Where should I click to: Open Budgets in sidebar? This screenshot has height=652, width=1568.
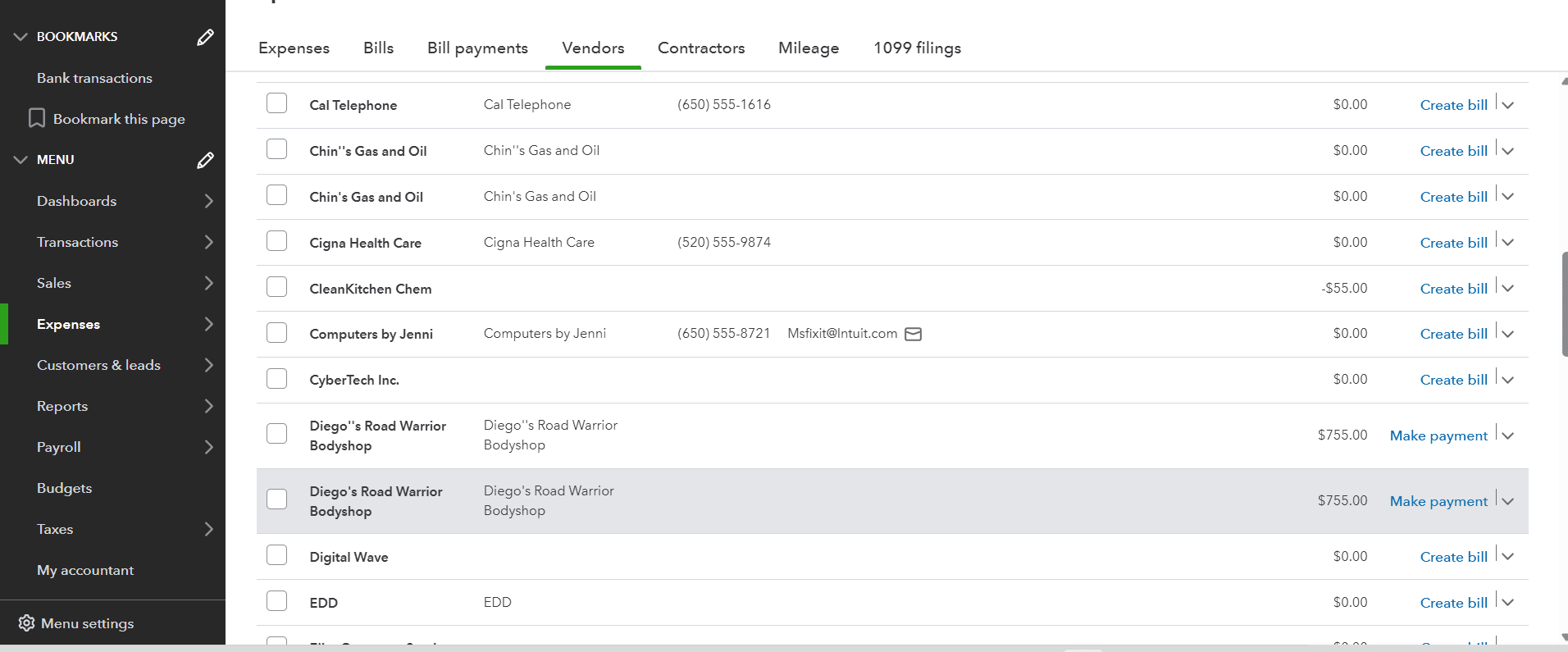coord(64,488)
